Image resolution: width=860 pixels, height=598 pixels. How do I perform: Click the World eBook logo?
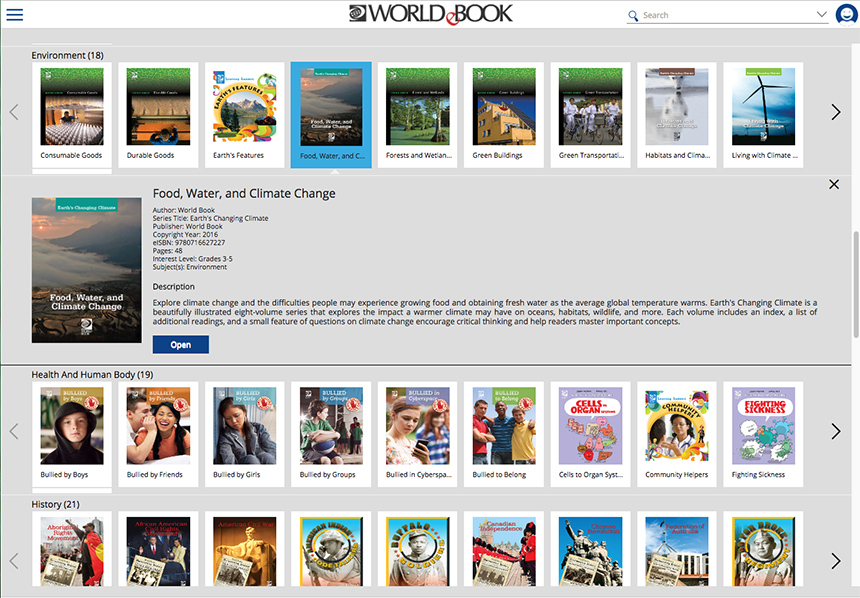pos(431,14)
